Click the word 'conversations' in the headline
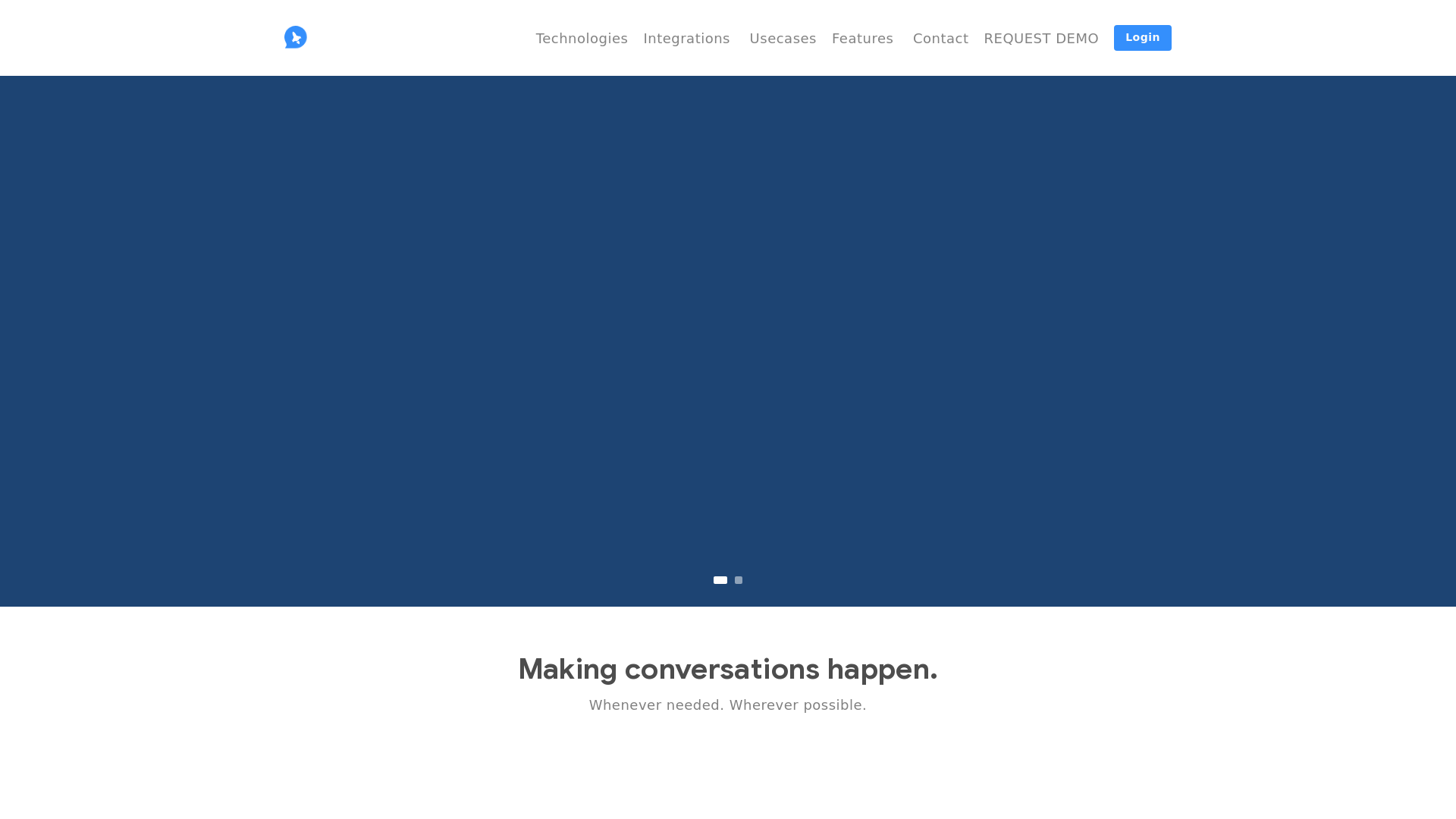This screenshot has height=819, width=1456. tap(722, 669)
